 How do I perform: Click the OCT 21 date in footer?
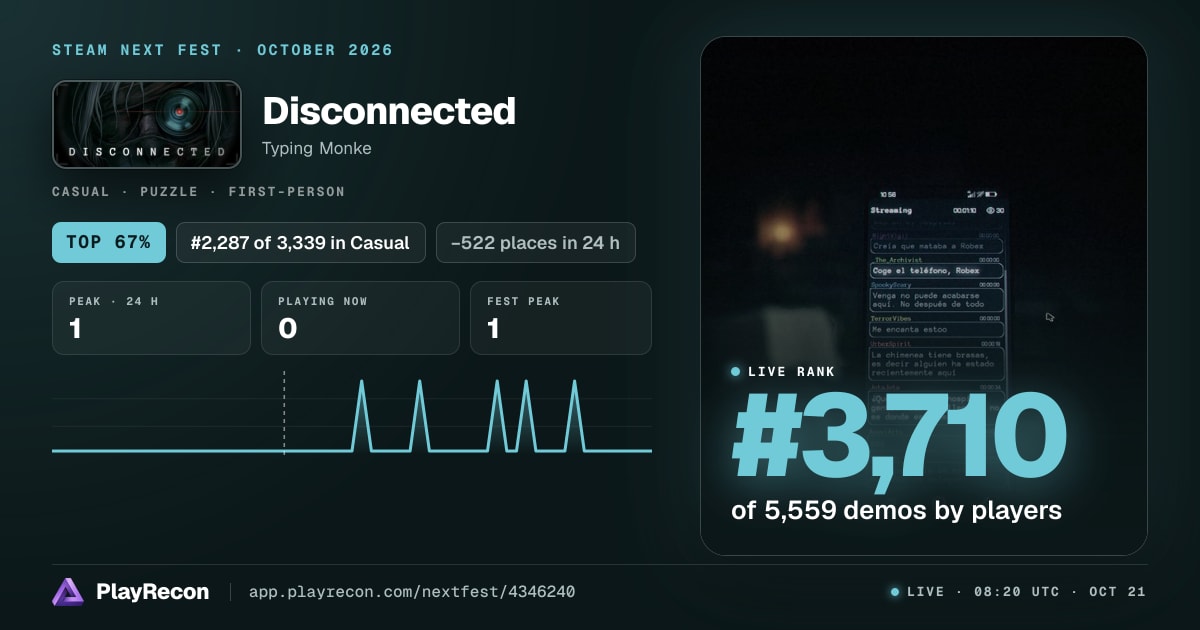click(x=1117, y=592)
